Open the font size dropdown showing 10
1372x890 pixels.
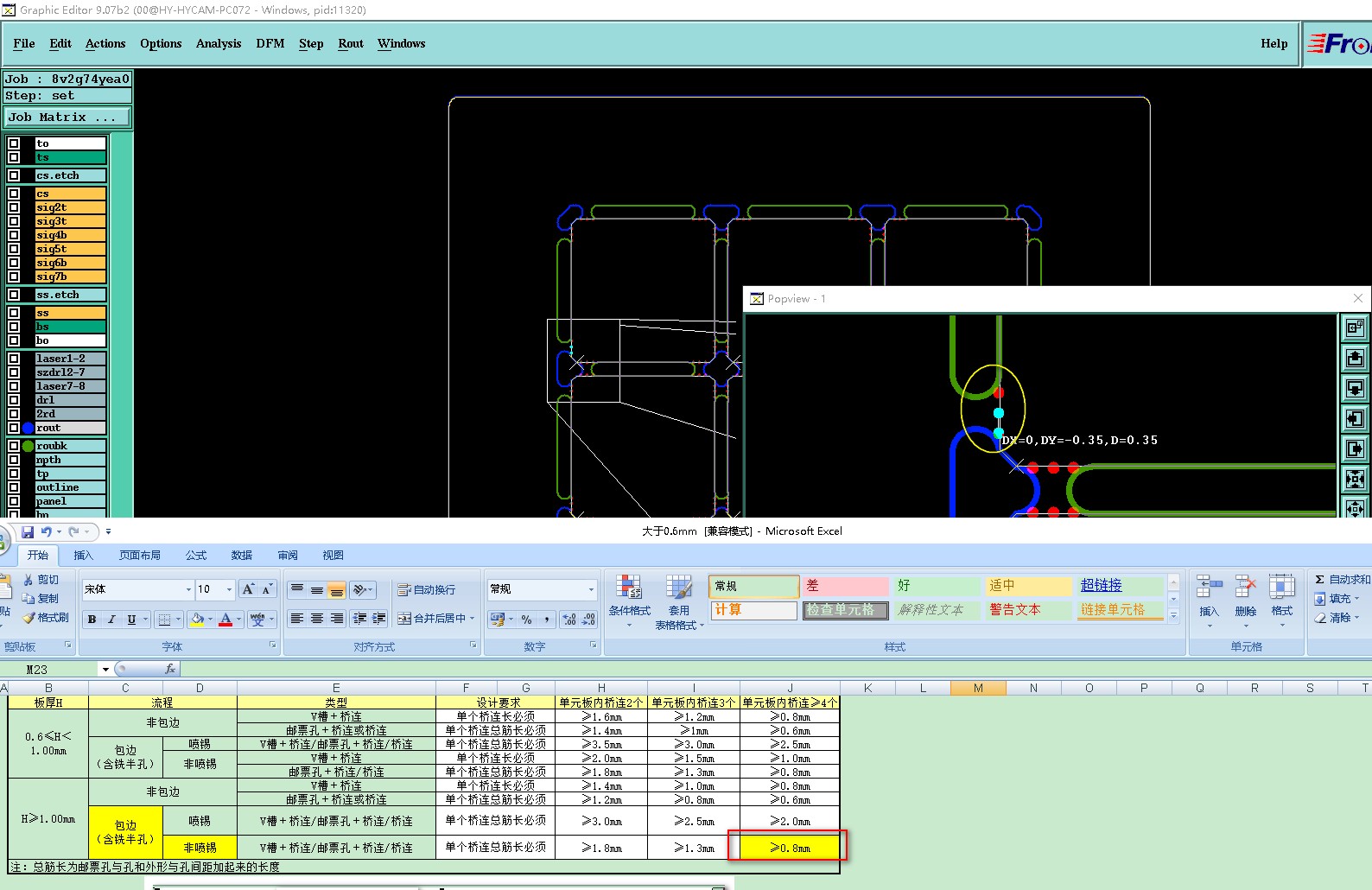229,589
